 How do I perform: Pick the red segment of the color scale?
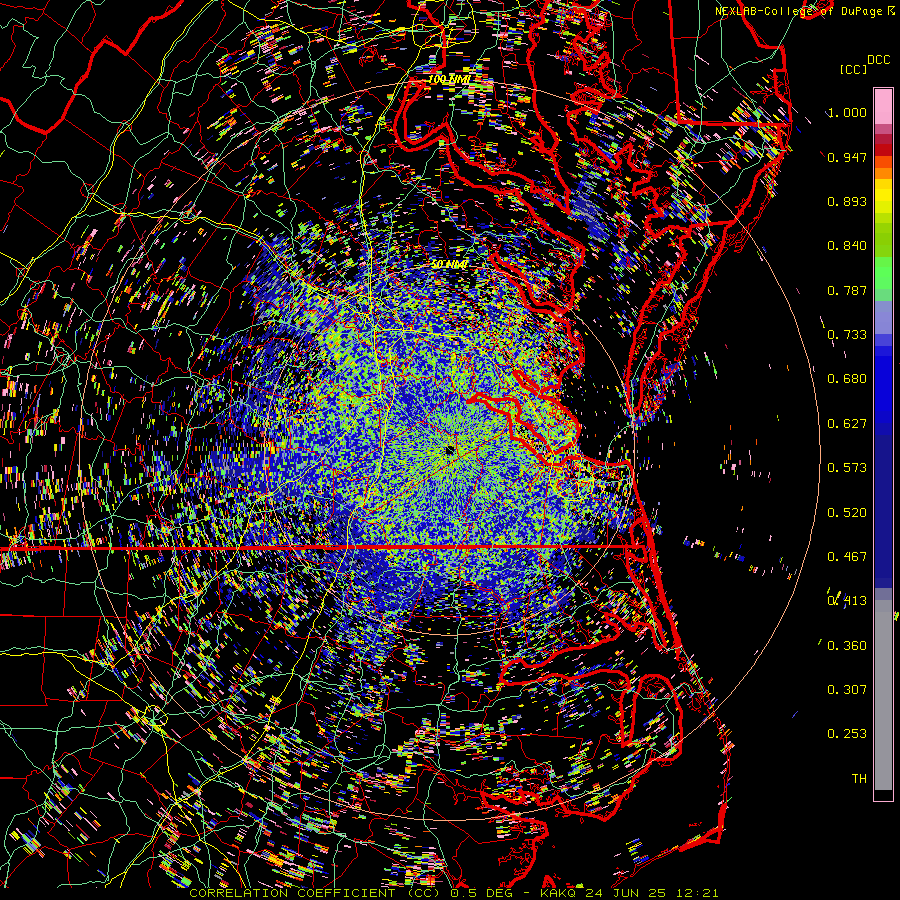tap(883, 149)
